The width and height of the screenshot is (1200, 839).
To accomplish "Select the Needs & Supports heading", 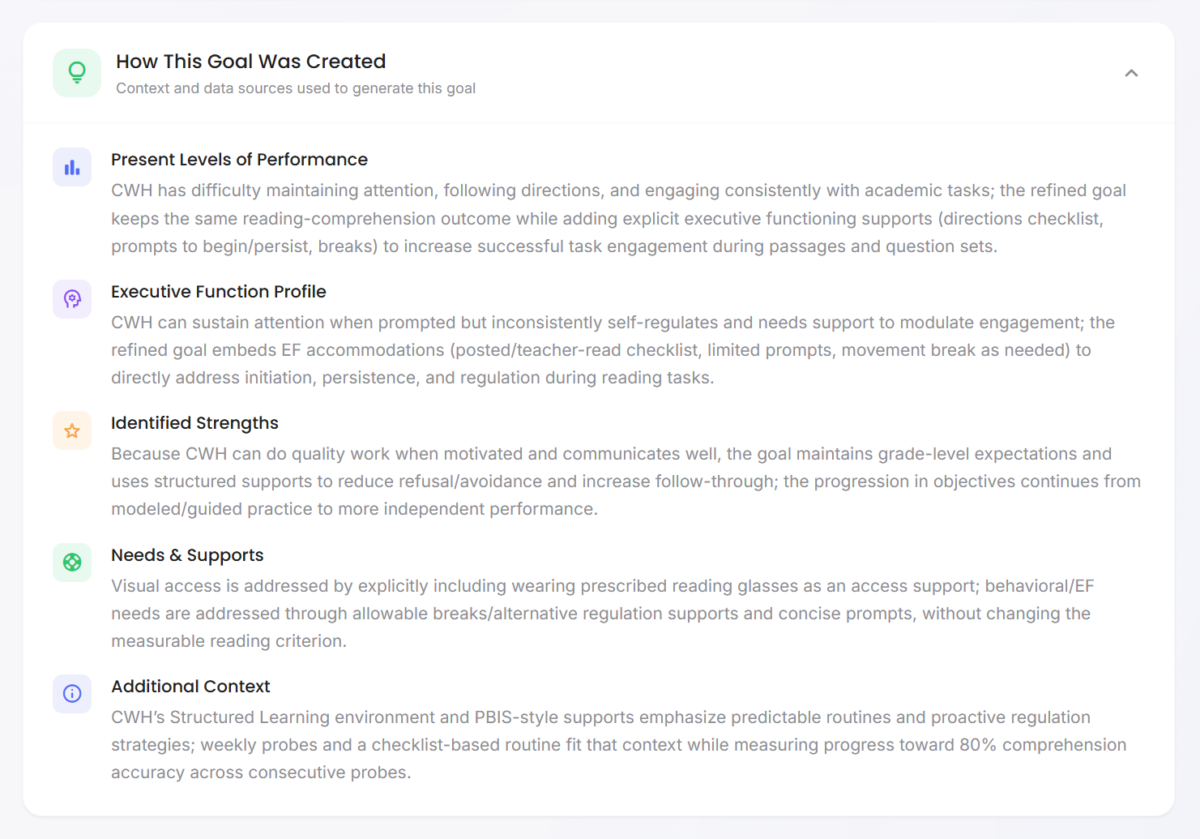I will coord(187,555).
